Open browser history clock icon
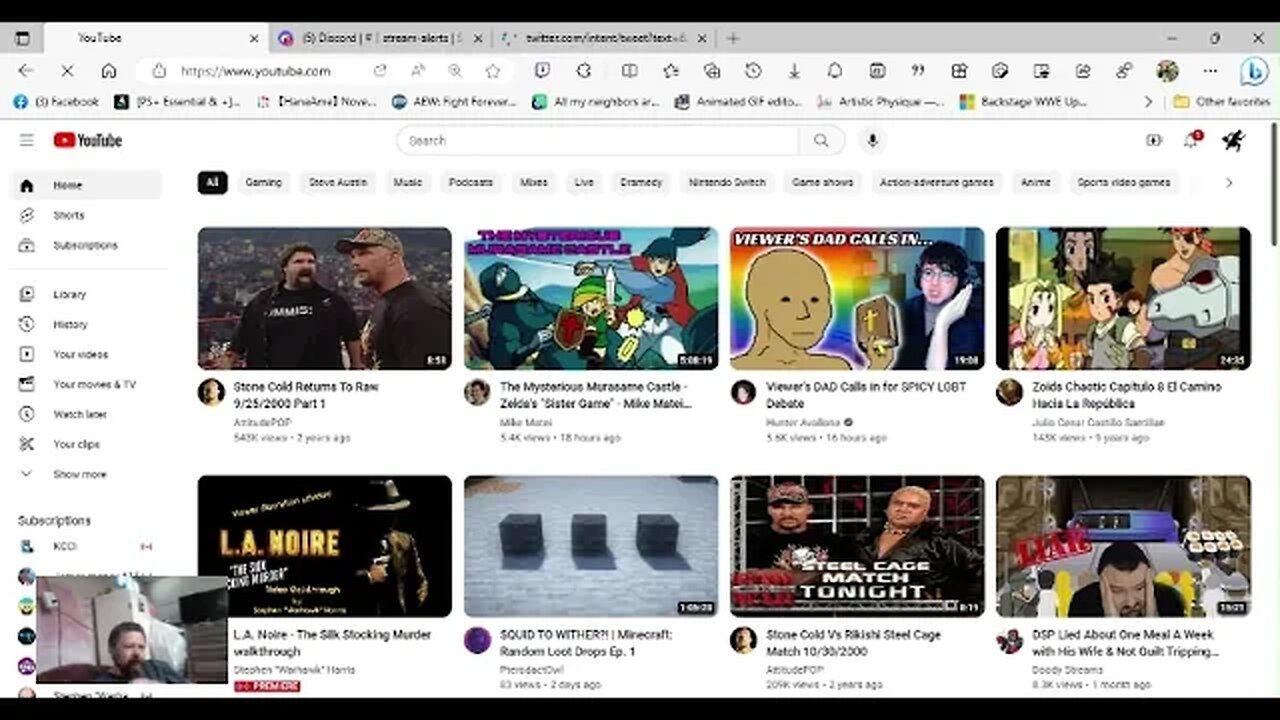 [x=753, y=71]
